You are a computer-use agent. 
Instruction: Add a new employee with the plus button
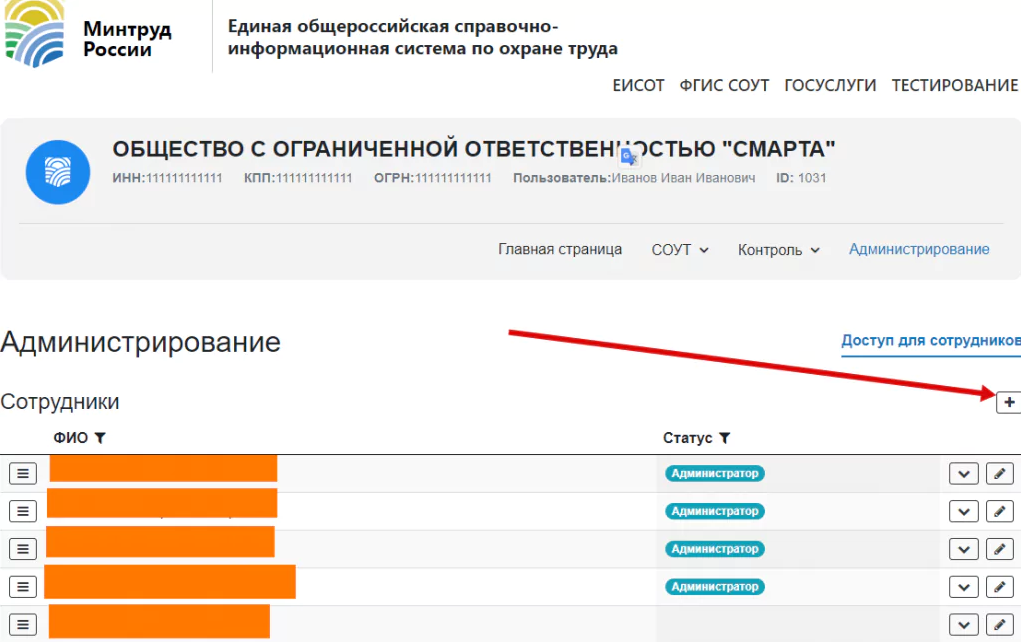(x=1008, y=402)
